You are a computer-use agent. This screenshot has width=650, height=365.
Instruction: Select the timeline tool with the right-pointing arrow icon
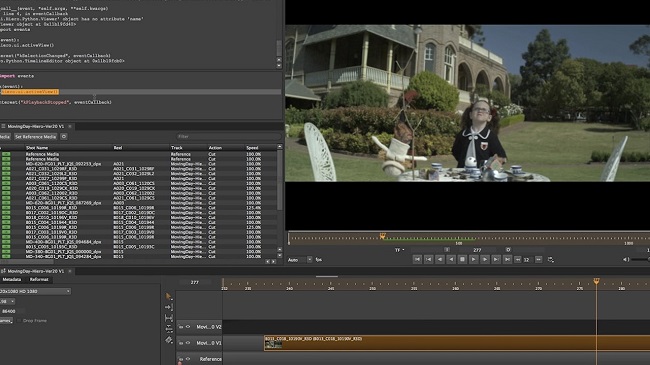point(168,307)
